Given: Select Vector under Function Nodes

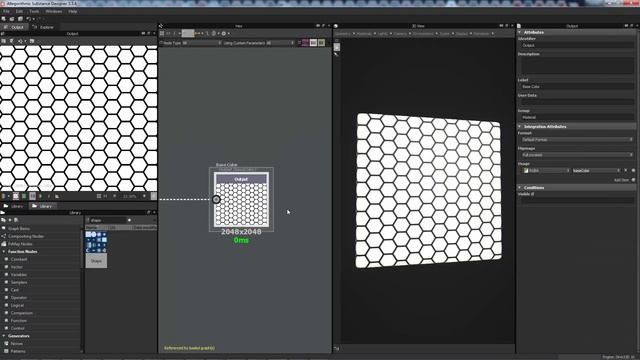Looking at the screenshot, I should [x=17, y=267].
